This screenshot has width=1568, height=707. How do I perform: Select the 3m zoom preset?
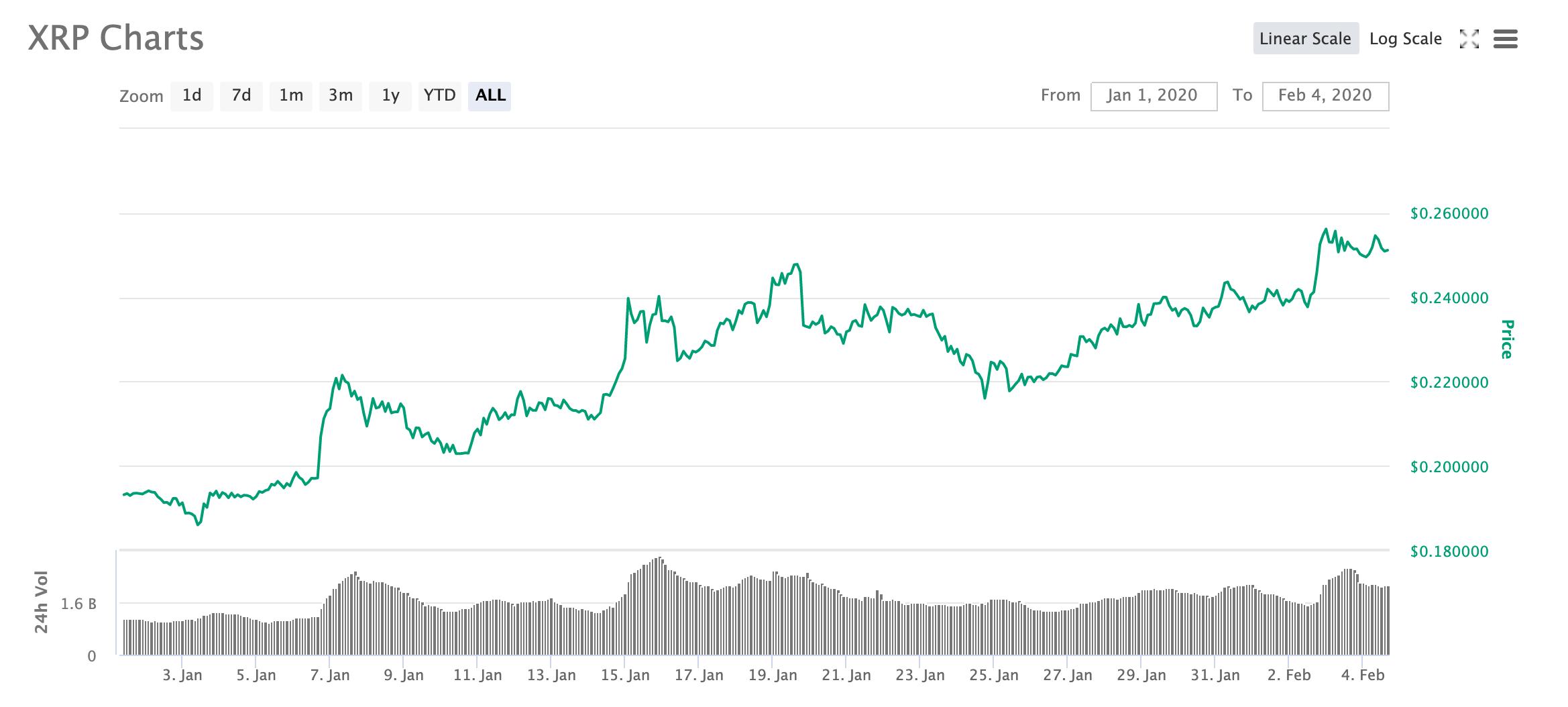[340, 95]
